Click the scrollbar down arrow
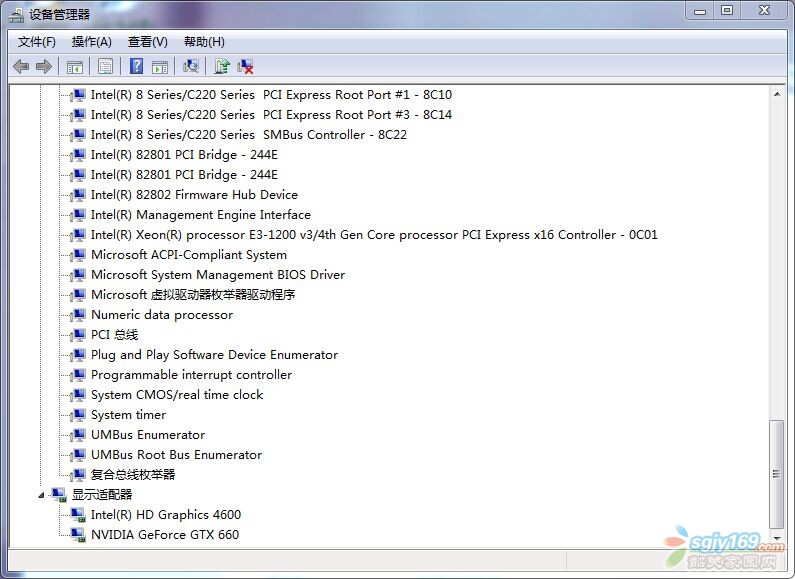Viewport: 795px width, 579px height. tap(777, 538)
